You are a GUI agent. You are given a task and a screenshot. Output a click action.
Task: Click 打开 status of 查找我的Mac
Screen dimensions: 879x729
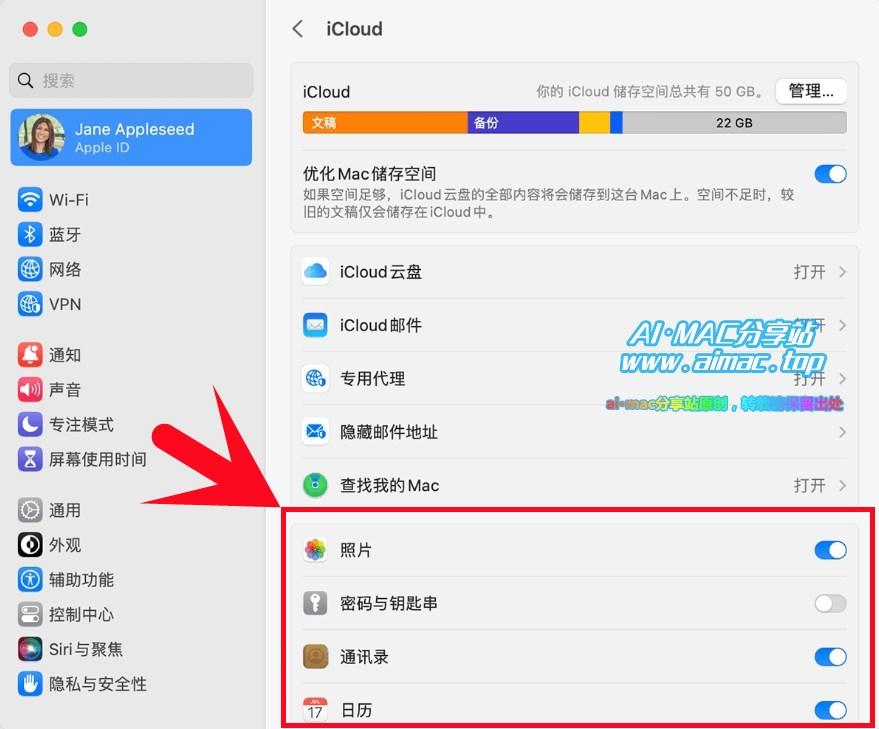pos(809,485)
